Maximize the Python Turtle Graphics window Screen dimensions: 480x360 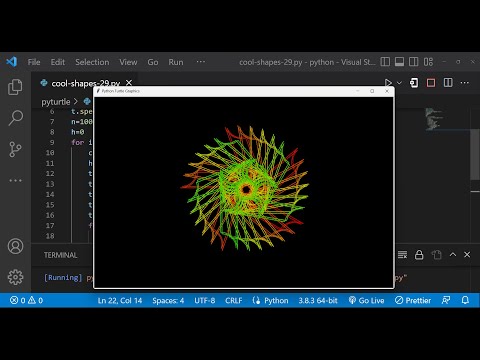[372, 91]
